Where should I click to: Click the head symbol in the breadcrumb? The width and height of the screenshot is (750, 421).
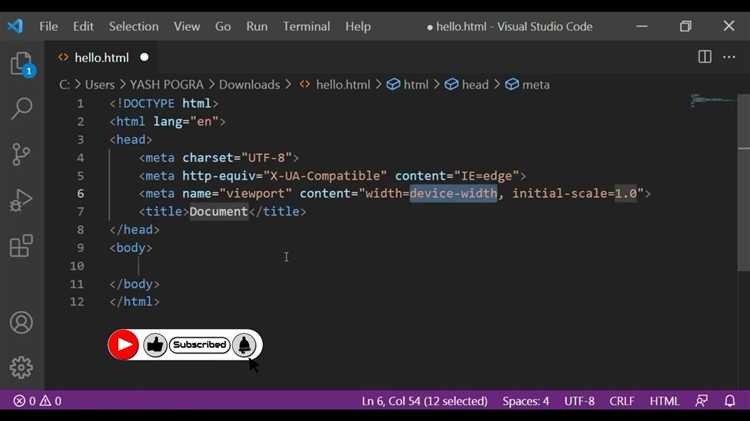click(467, 85)
